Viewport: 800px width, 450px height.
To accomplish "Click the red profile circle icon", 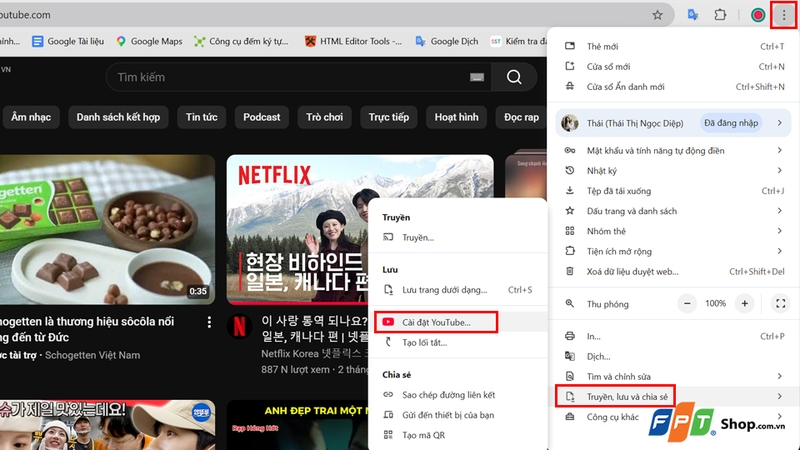I will (x=758, y=15).
